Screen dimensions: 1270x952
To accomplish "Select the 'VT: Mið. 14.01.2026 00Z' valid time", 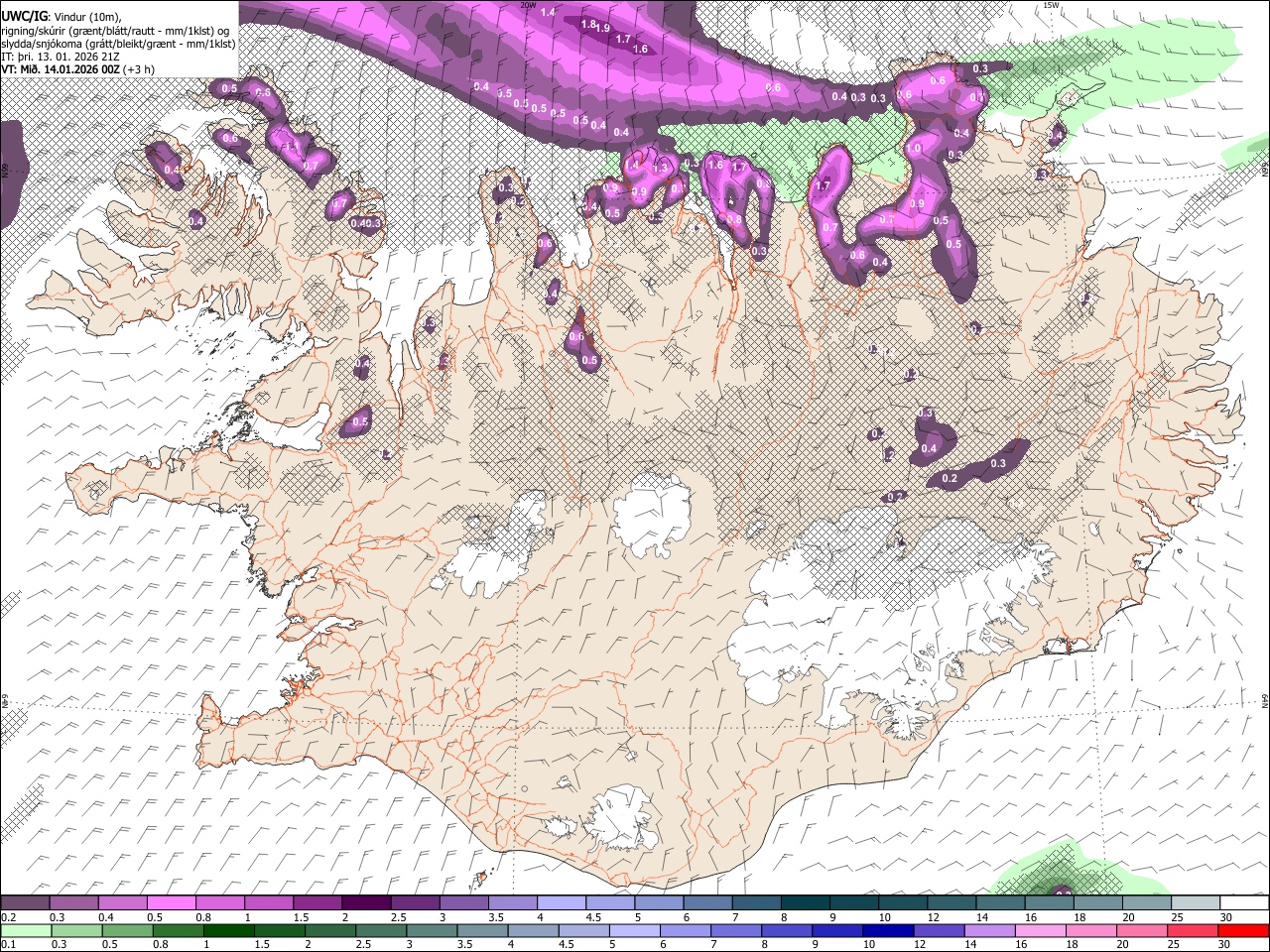I will coord(61,69).
